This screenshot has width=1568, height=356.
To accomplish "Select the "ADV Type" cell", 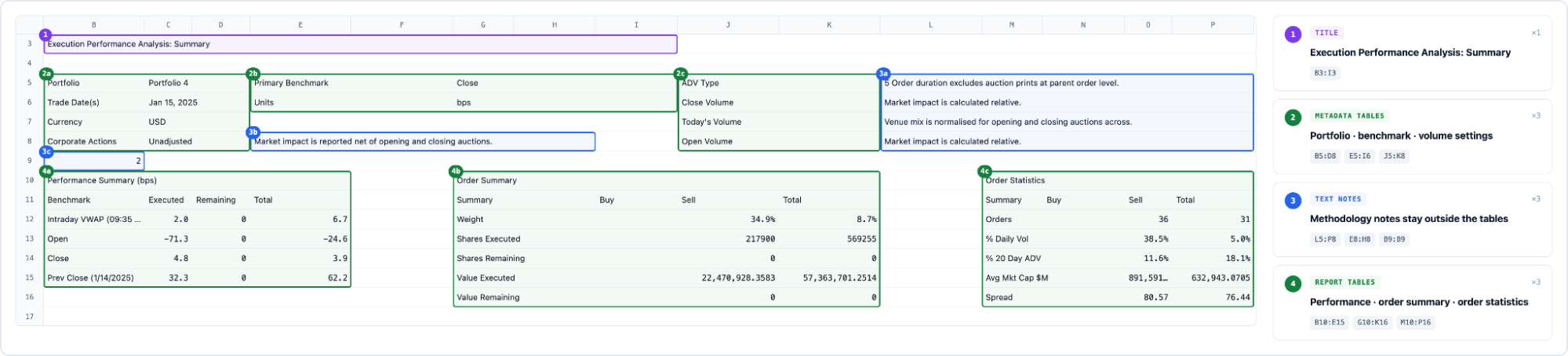I will pos(778,83).
